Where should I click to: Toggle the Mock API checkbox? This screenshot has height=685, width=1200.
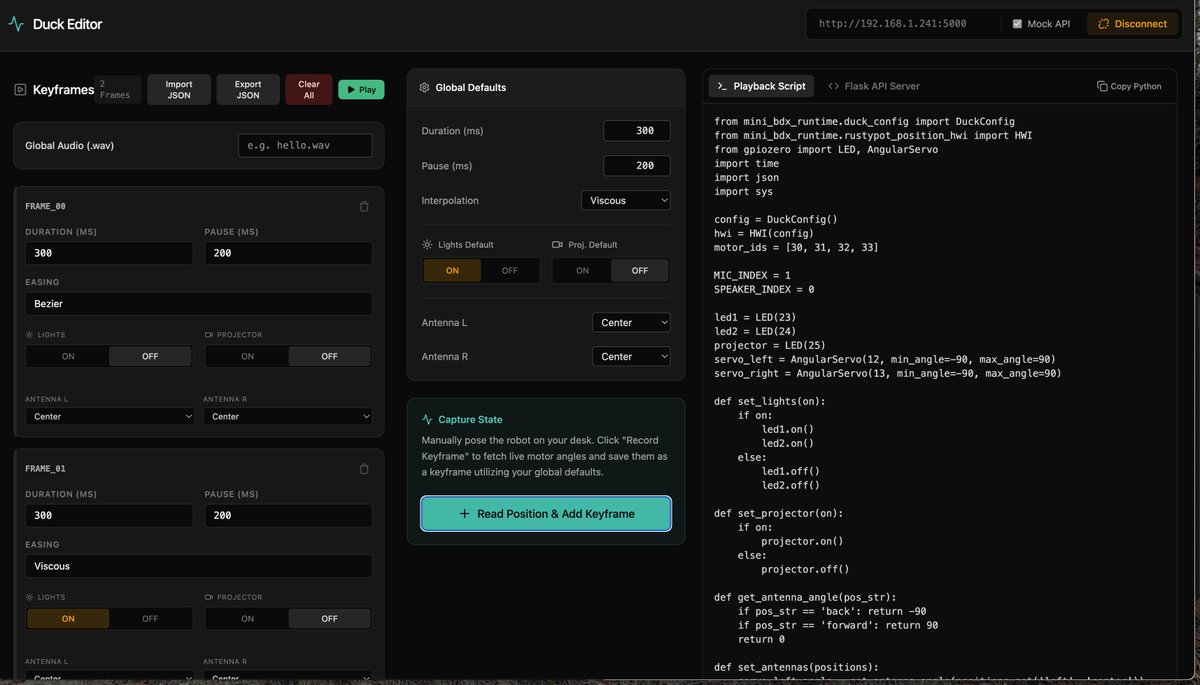(1018, 24)
